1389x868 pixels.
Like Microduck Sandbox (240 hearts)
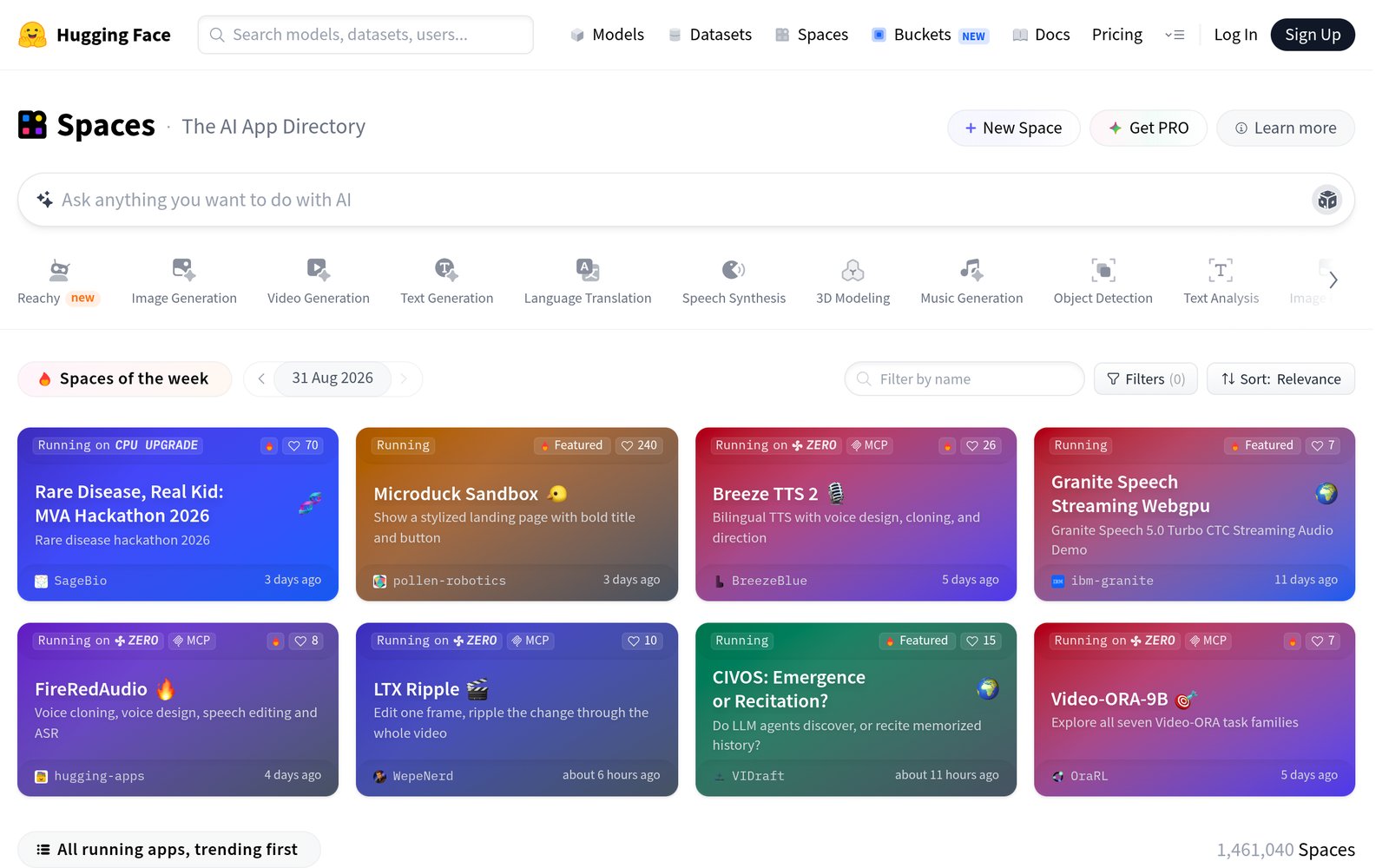[x=639, y=445]
